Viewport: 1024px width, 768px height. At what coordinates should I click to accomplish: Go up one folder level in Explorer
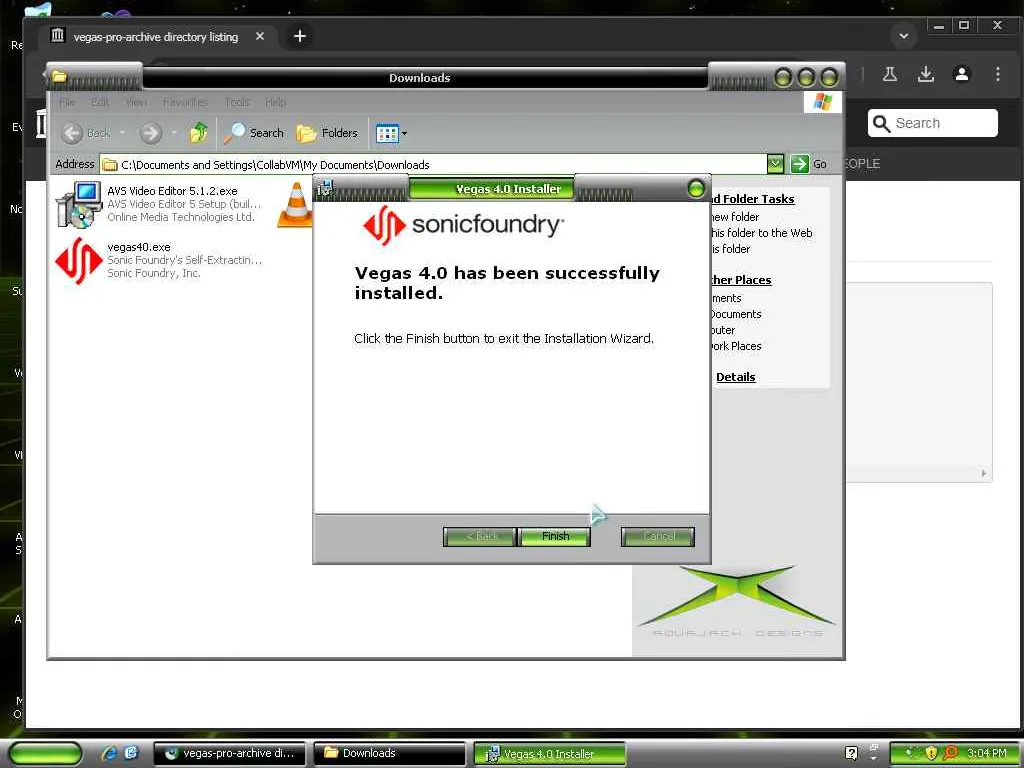(x=199, y=133)
